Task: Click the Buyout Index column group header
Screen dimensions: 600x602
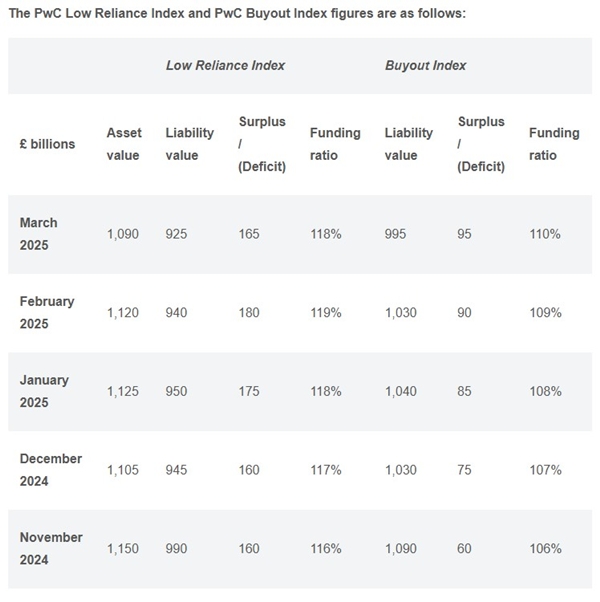Action: [x=425, y=65]
